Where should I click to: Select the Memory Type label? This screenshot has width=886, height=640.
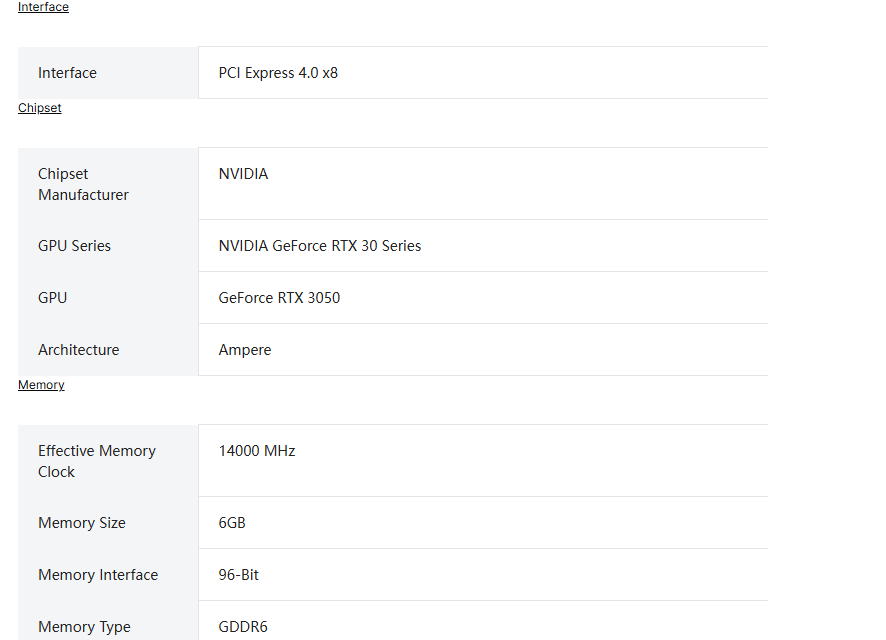click(x=84, y=627)
